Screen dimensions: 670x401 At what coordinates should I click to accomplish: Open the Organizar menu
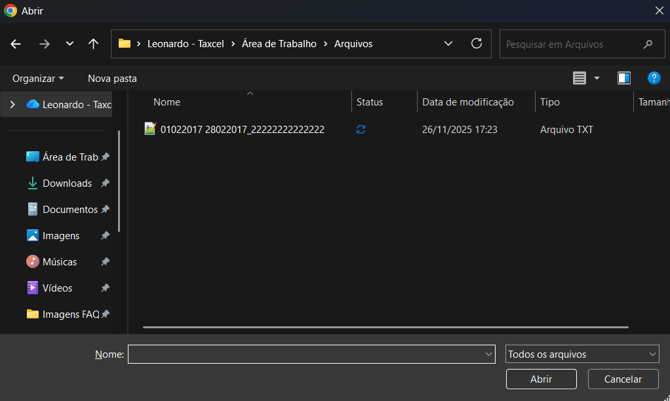coord(38,78)
